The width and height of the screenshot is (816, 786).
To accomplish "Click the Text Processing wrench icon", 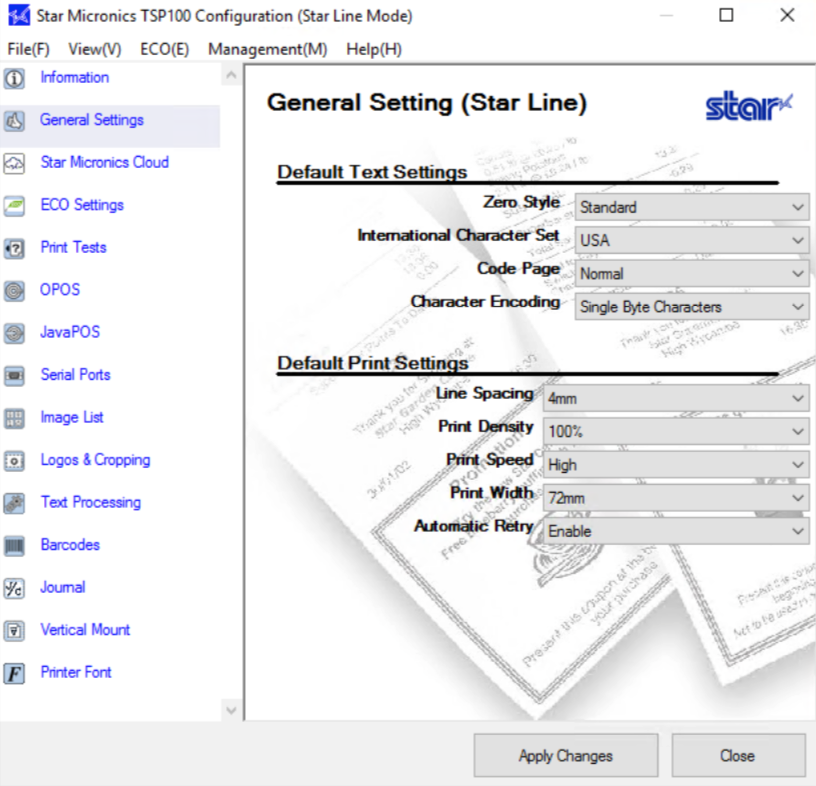I will tap(14, 503).
